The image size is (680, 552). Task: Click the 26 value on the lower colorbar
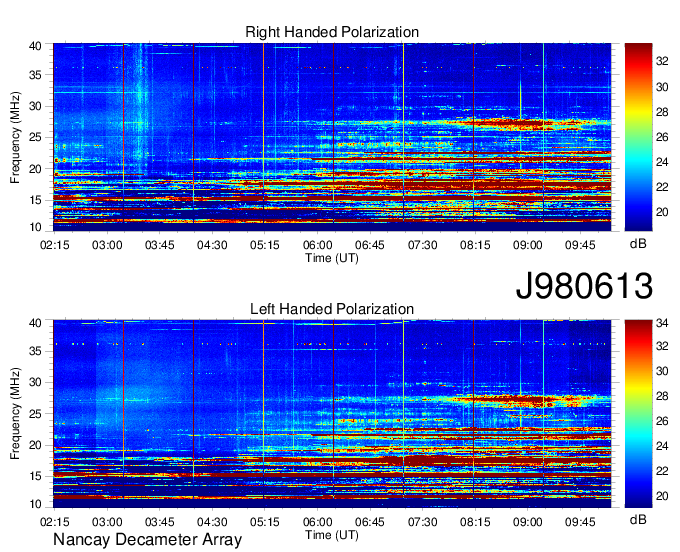click(x=662, y=421)
